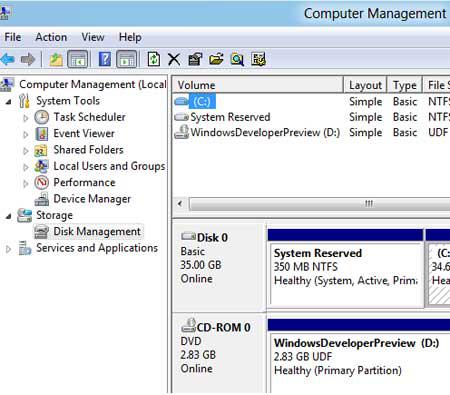The image size is (450, 395).
Task: Click the volume list left scroll arrow
Action: 180,203
